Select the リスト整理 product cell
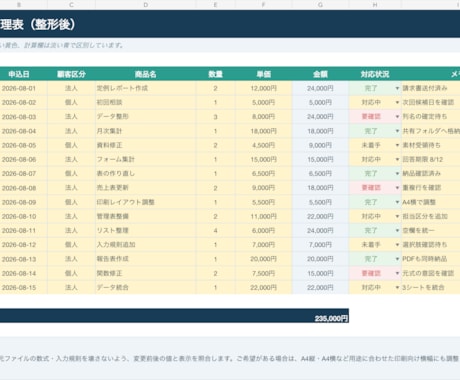This screenshot has width=460, height=380. pyautogui.click(x=146, y=231)
